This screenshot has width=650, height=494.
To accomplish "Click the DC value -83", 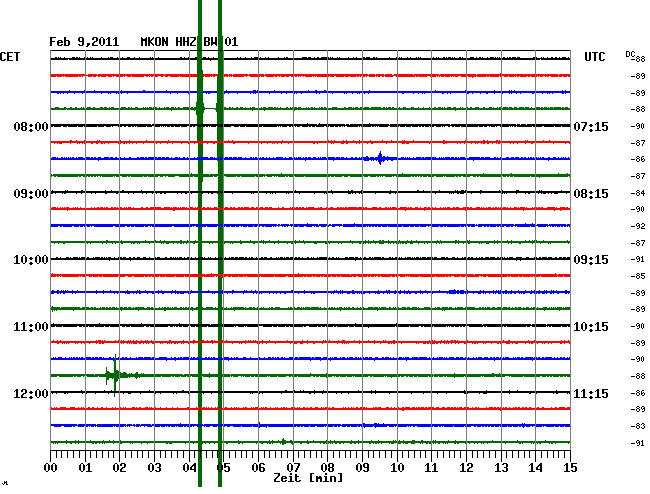I will coord(638,426).
